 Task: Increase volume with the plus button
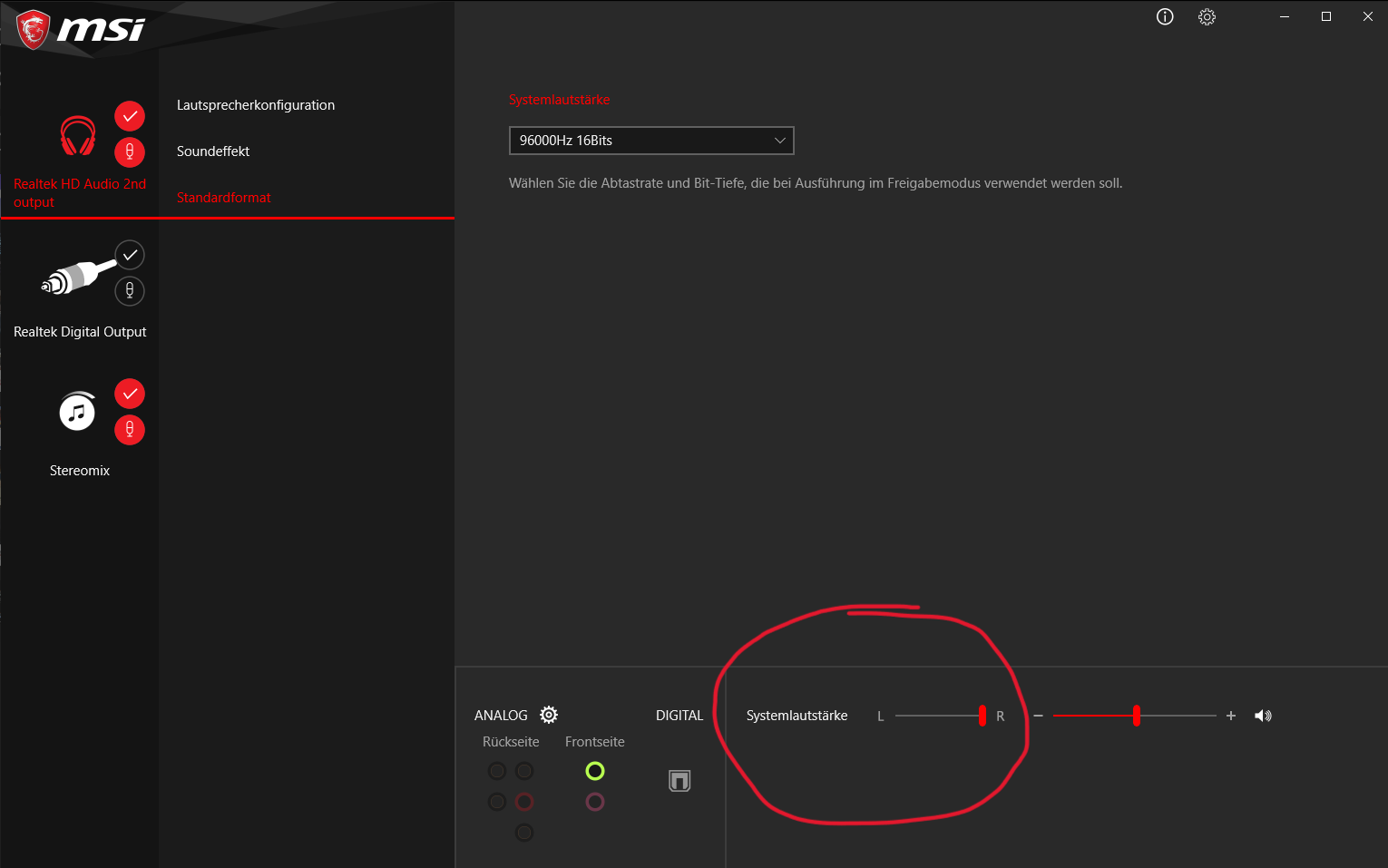pyautogui.click(x=1231, y=716)
